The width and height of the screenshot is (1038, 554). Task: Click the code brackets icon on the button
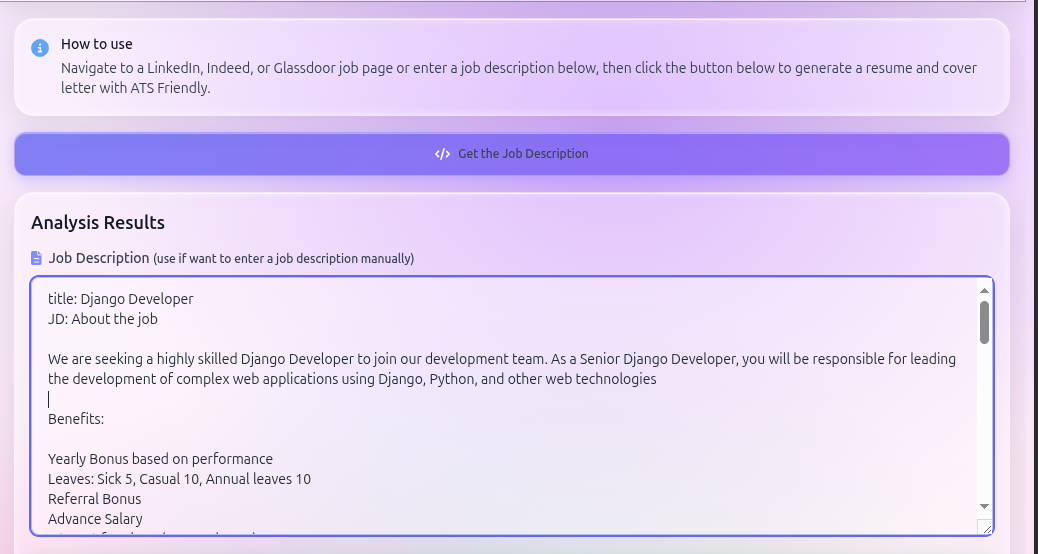coord(442,154)
